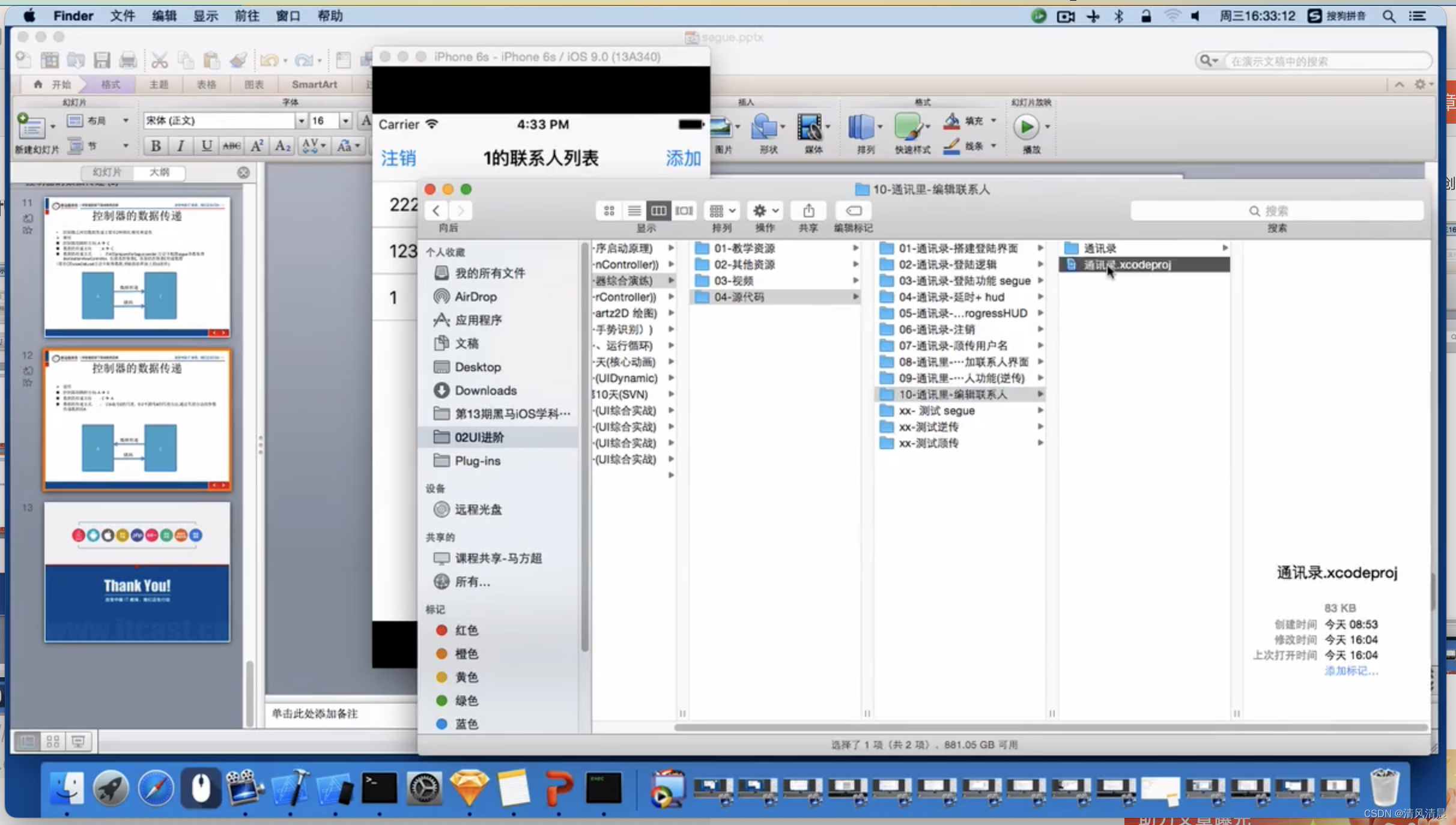Switch Finder to icon view
Viewport: 1456px width, 825px height.
pyautogui.click(x=609, y=211)
